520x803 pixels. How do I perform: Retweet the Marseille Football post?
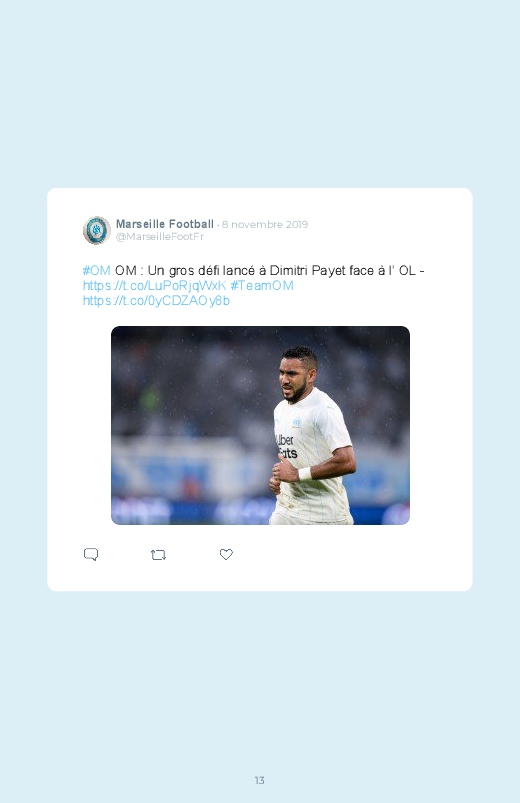[158, 555]
